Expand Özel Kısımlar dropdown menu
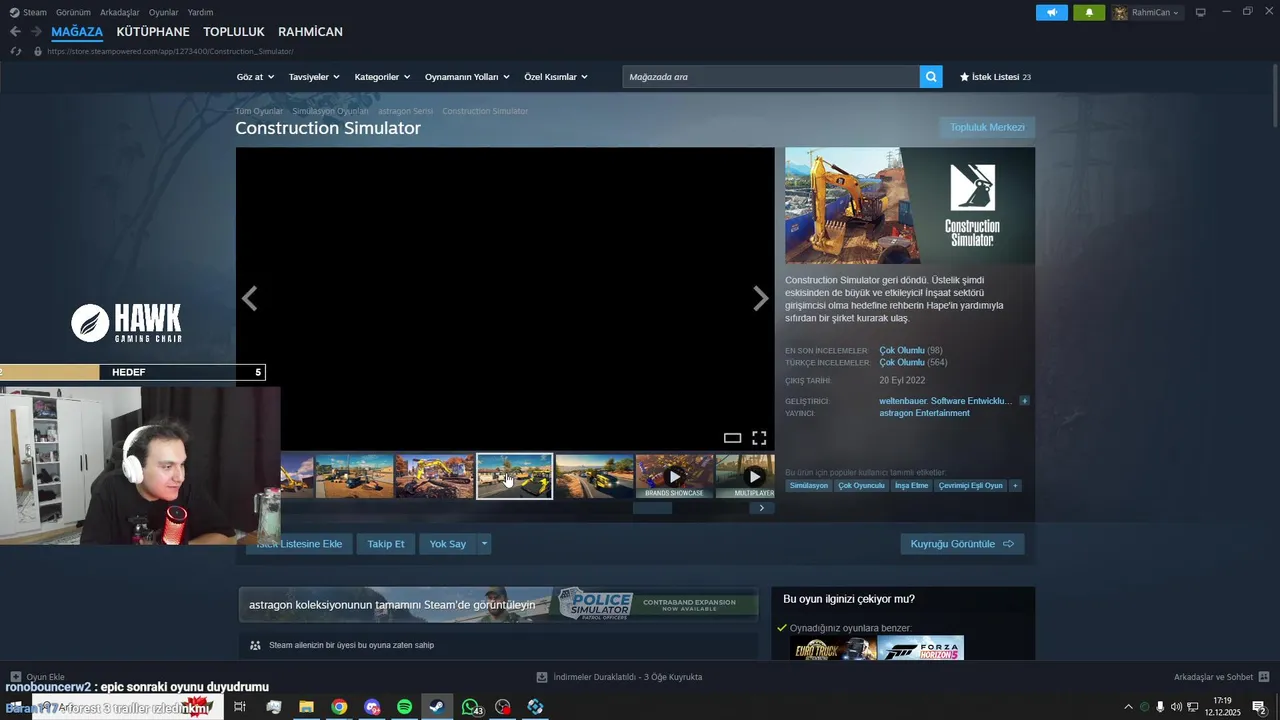This screenshot has height=720, width=1280. pos(556,77)
